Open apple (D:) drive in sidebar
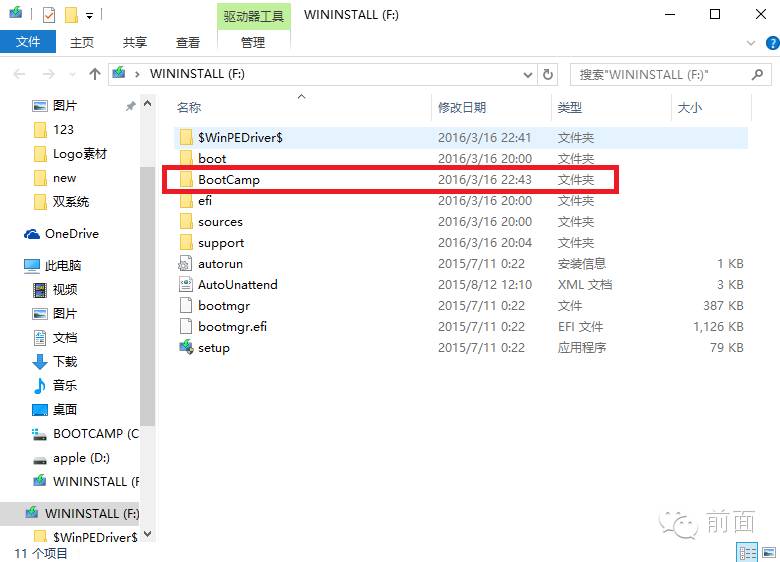 [81, 458]
